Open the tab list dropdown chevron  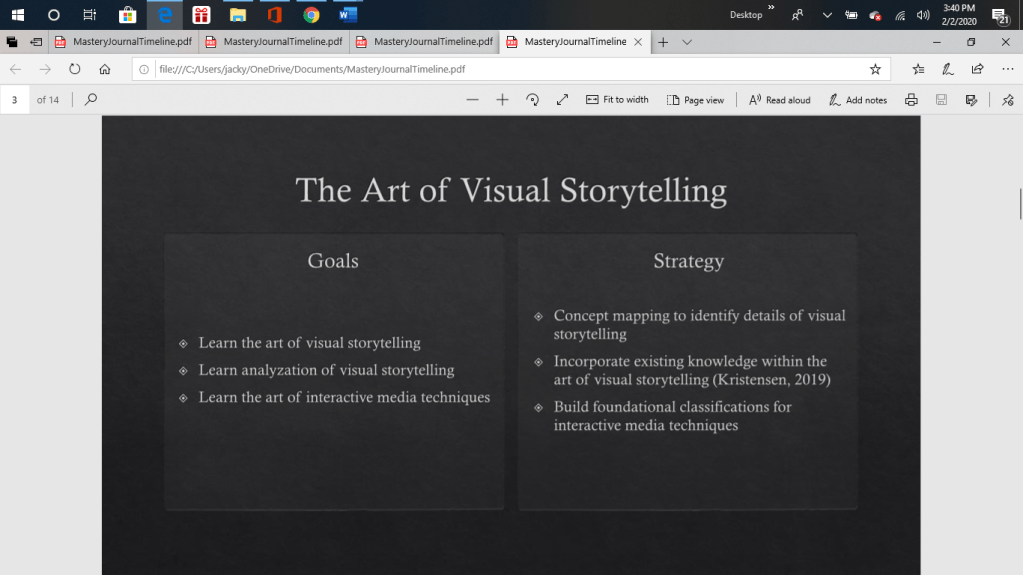click(x=687, y=42)
